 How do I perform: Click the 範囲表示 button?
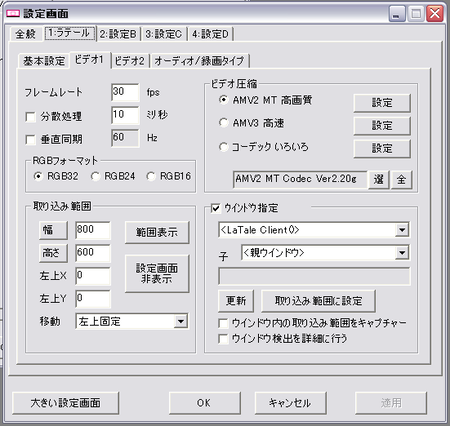[x=157, y=232]
